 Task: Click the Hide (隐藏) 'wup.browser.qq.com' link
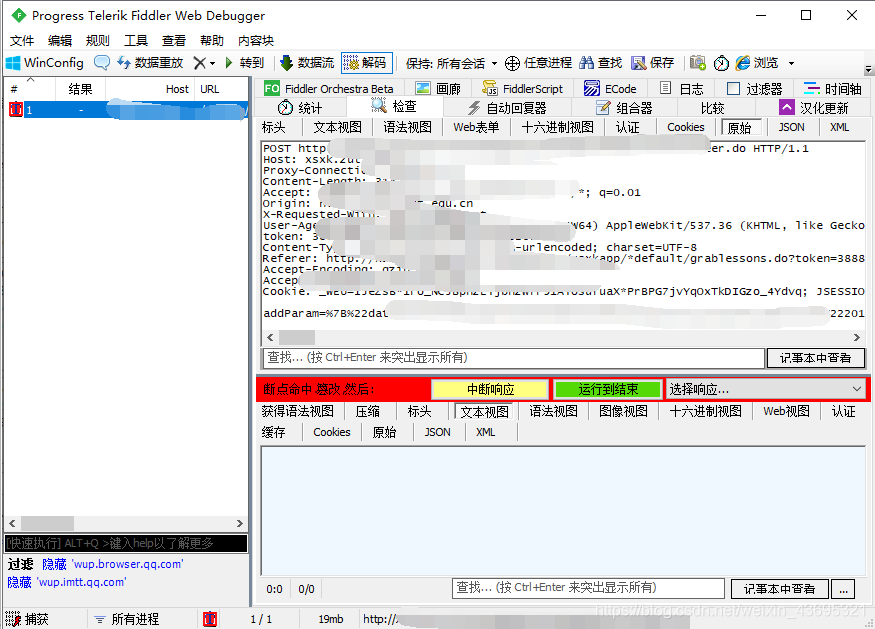112,564
